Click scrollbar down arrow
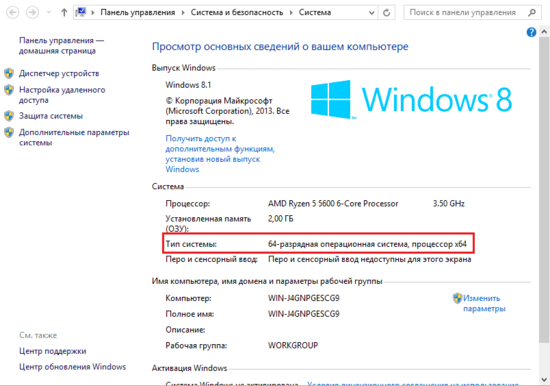The height and width of the screenshot is (386, 550). tap(544, 379)
